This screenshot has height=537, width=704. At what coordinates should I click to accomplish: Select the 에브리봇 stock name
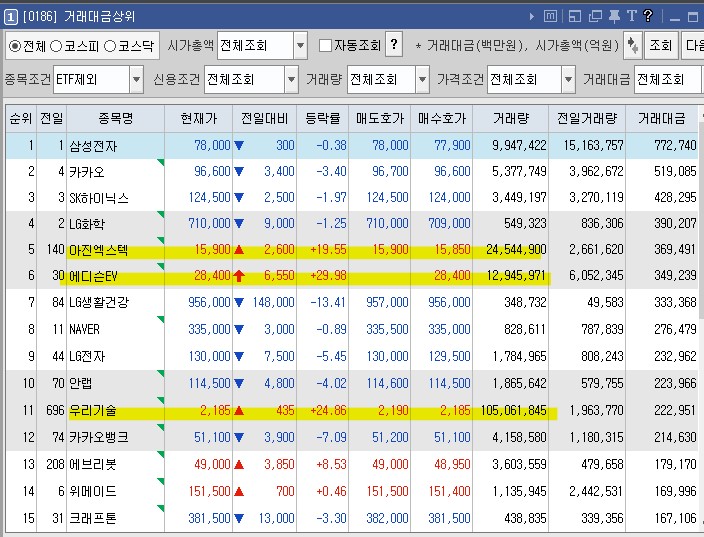click(x=92, y=464)
